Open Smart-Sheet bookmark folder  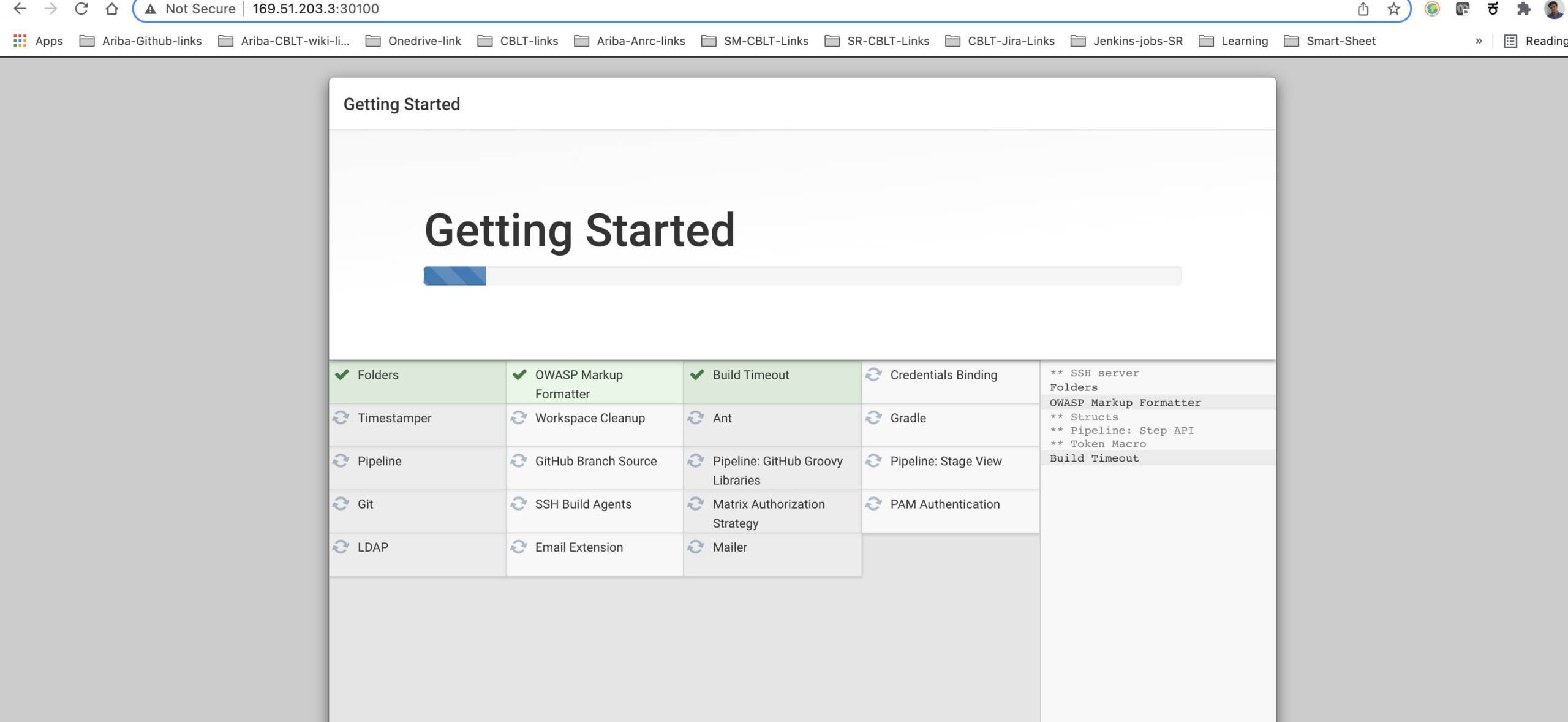point(1330,41)
